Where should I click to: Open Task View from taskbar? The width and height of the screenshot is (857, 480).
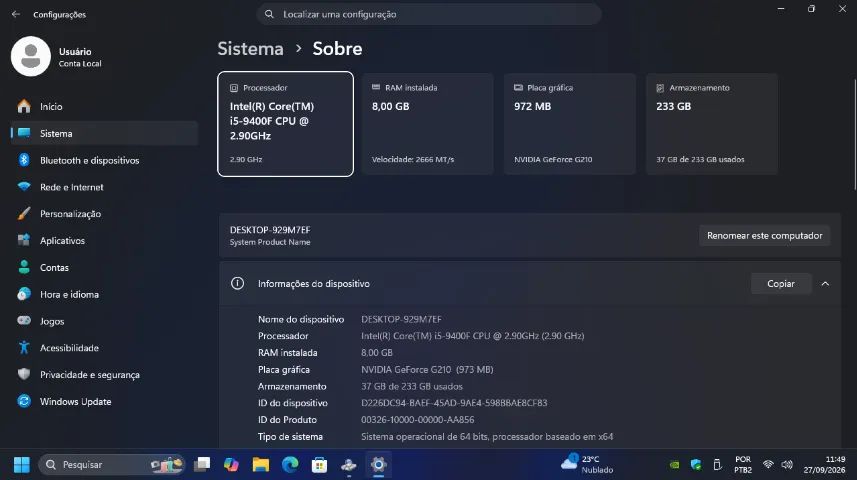tap(202, 465)
